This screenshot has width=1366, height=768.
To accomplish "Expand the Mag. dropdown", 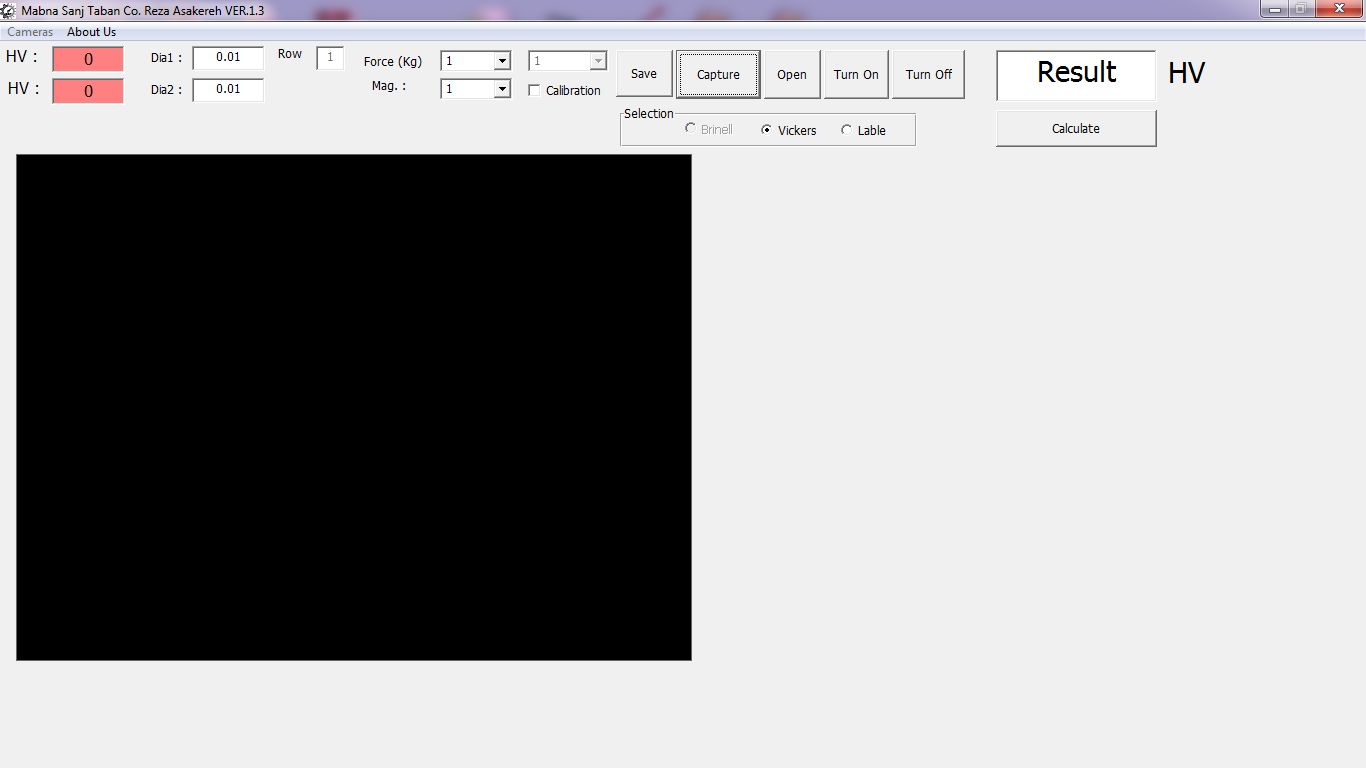I will [502, 89].
